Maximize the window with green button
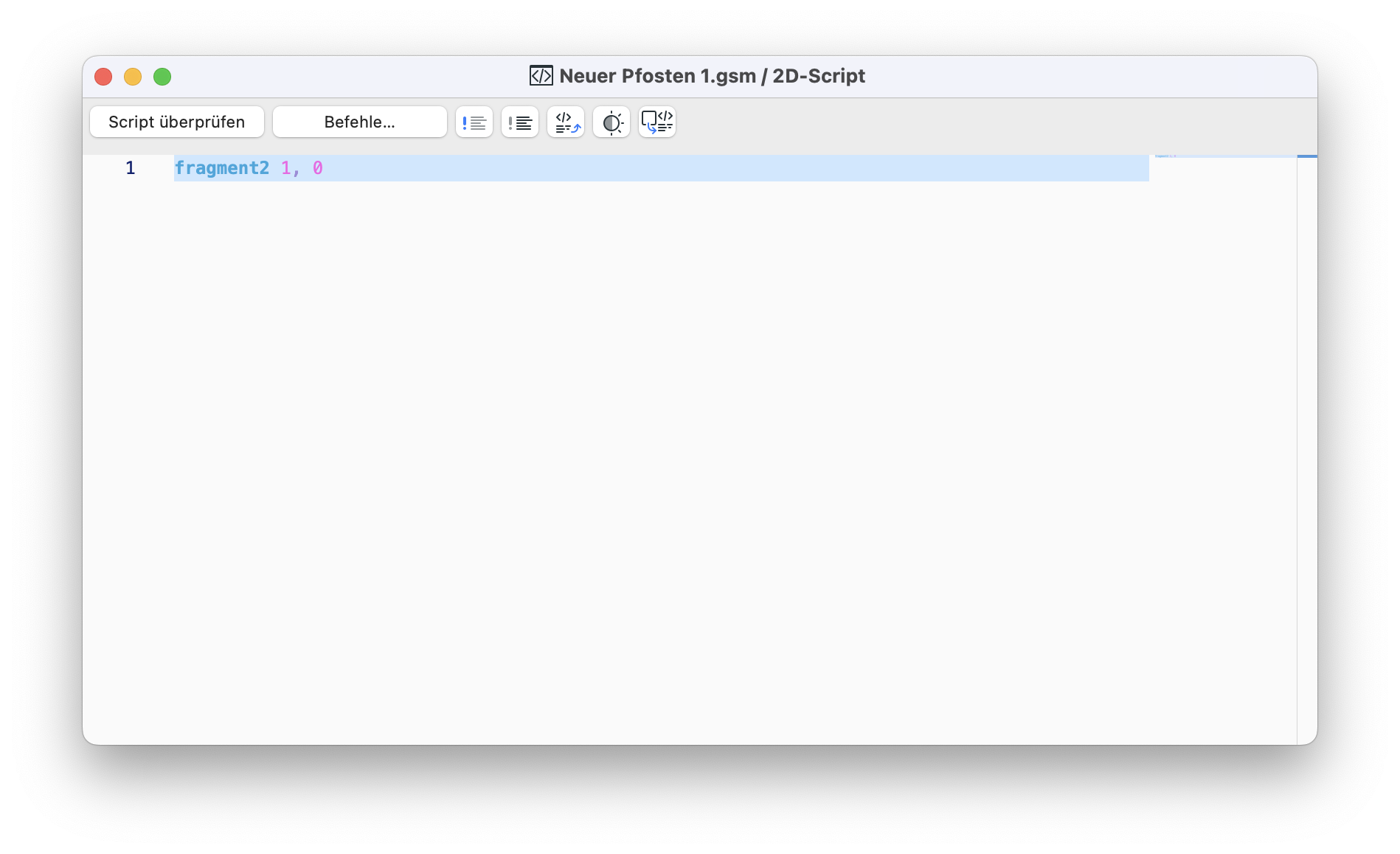 coord(162,77)
